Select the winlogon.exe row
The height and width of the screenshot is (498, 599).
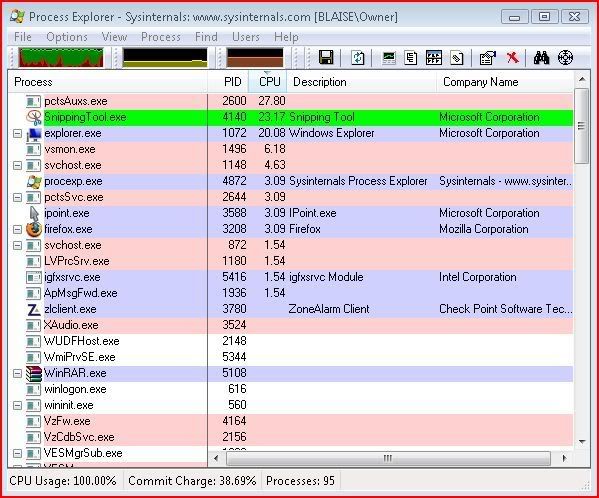(290, 390)
